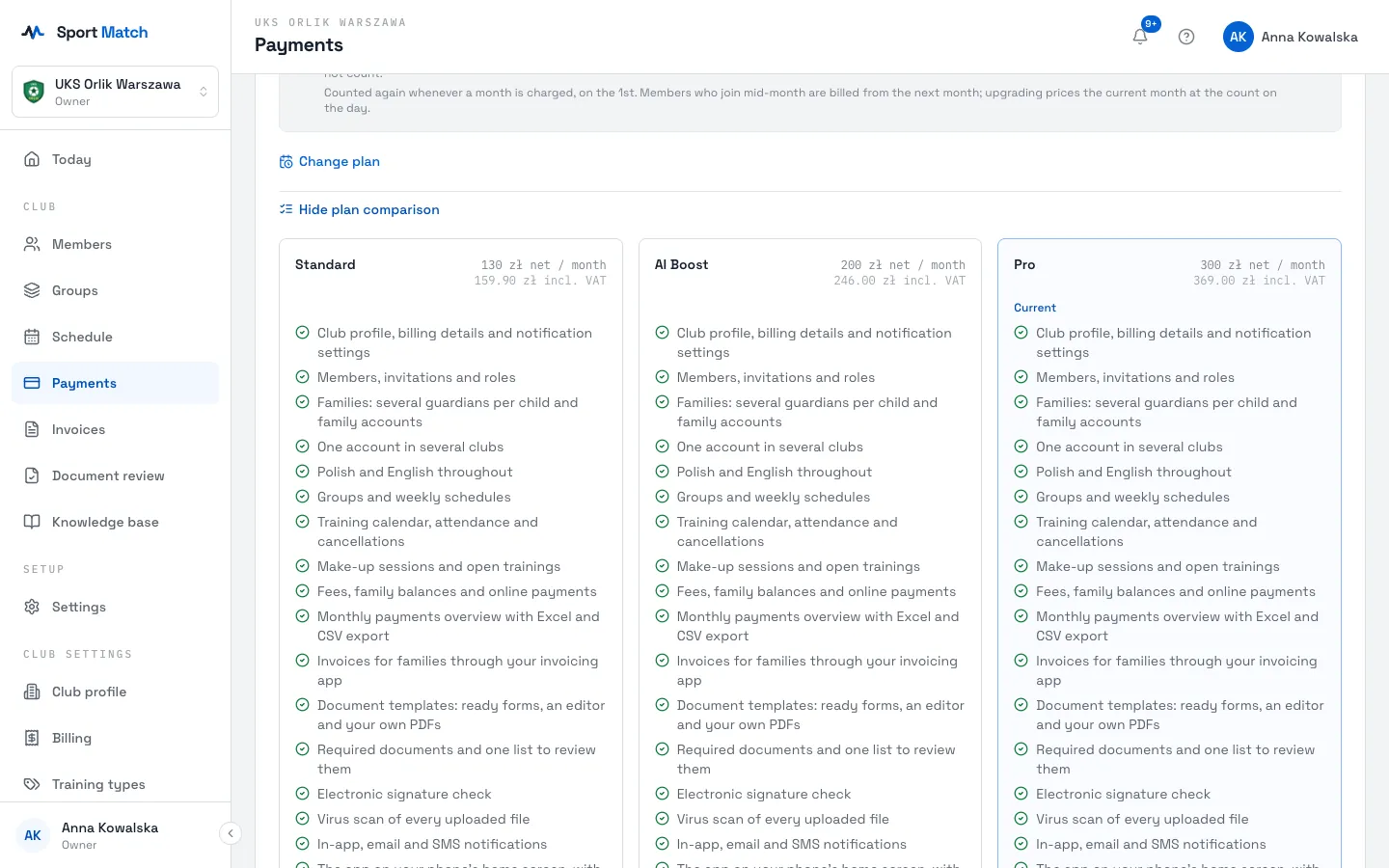Image resolution: width=1389 pixels, height=868 pixels.
Task: Click the Training types tag icon
Action: [32, 784]
